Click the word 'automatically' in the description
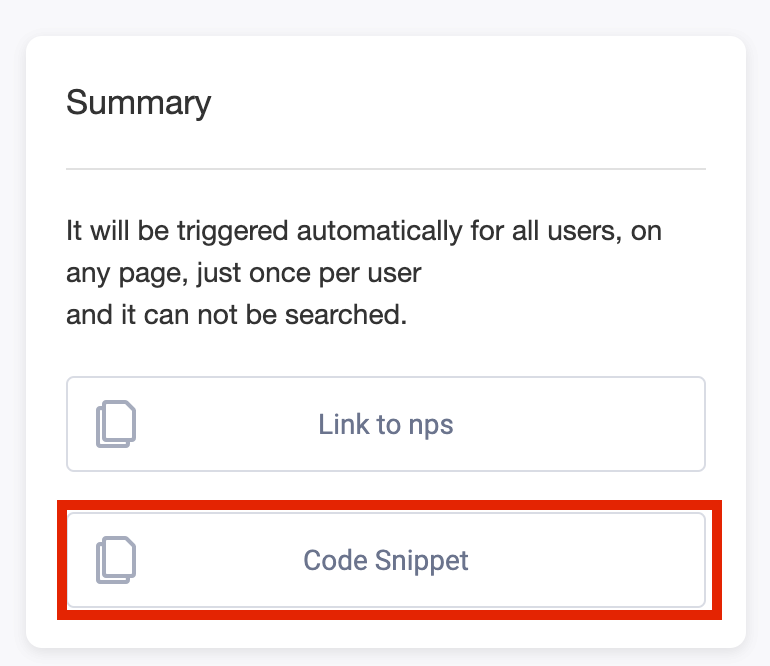Screen dimensions: 770x666 379,231
